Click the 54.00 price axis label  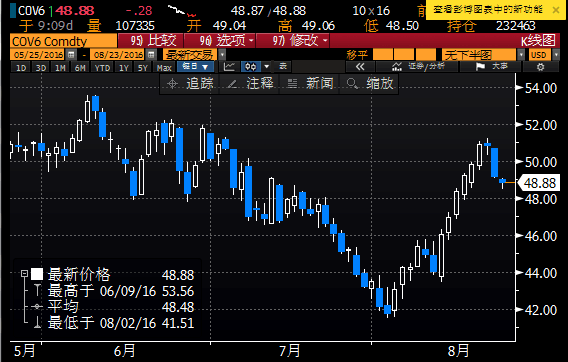click(x=540, y=88)
